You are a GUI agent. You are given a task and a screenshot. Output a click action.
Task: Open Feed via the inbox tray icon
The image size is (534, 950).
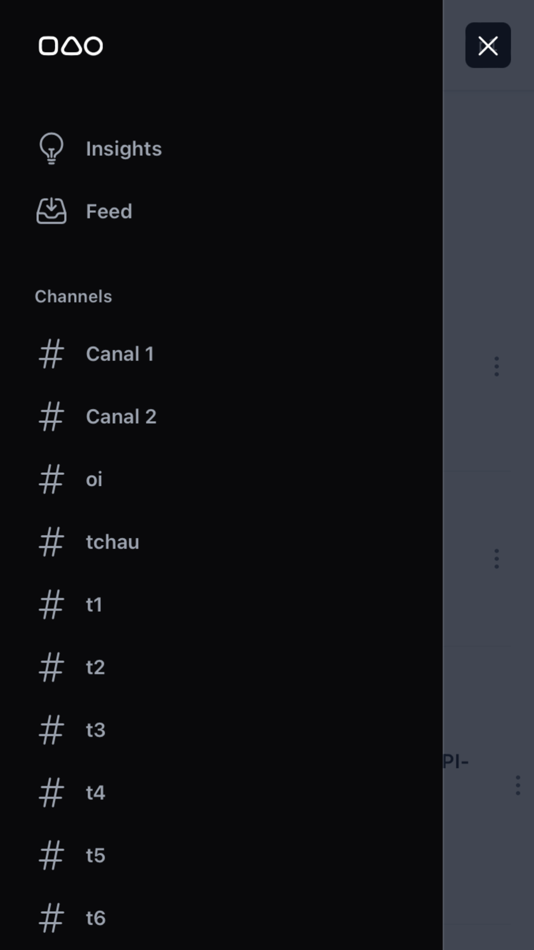coord(52,211)
